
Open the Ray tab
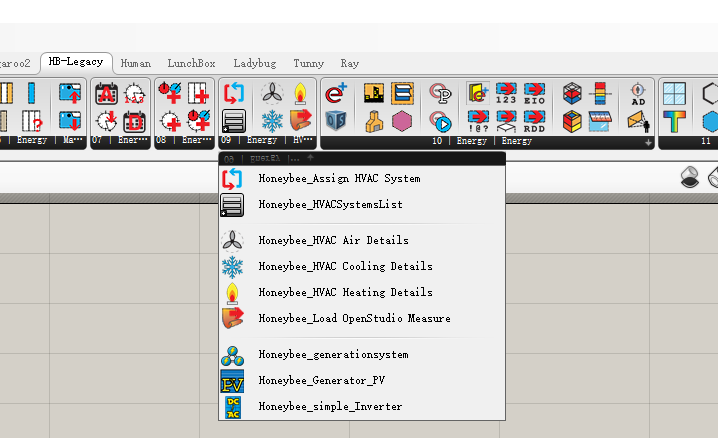pos(349,63)
